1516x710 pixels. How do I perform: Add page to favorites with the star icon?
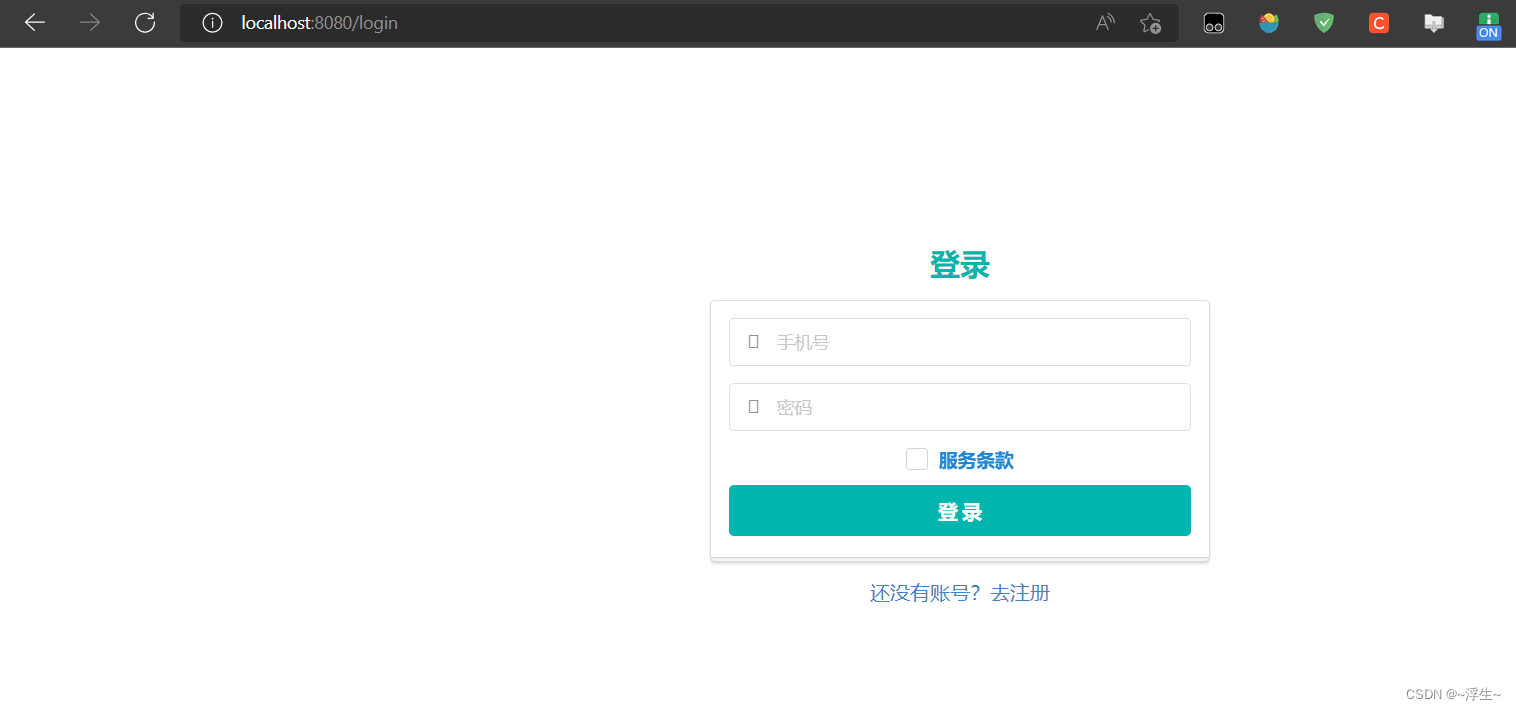coord(1149,22)
